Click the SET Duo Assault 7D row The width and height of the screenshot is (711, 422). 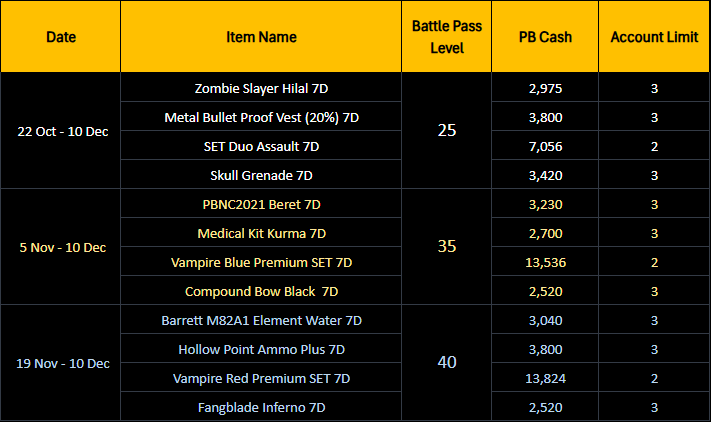pos(261,146)
